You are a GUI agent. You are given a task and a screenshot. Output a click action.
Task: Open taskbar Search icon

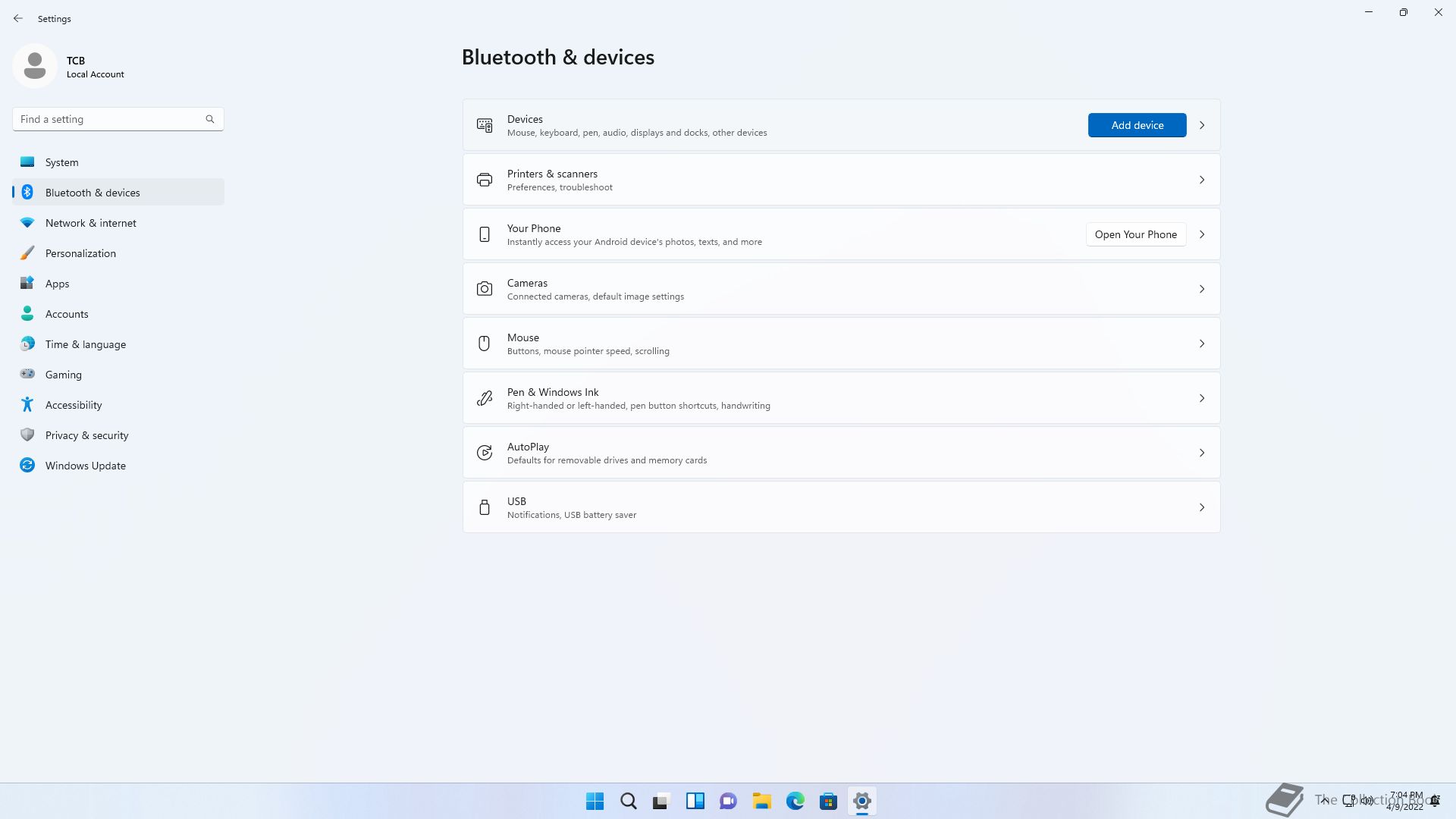click(x=629, y=801)
